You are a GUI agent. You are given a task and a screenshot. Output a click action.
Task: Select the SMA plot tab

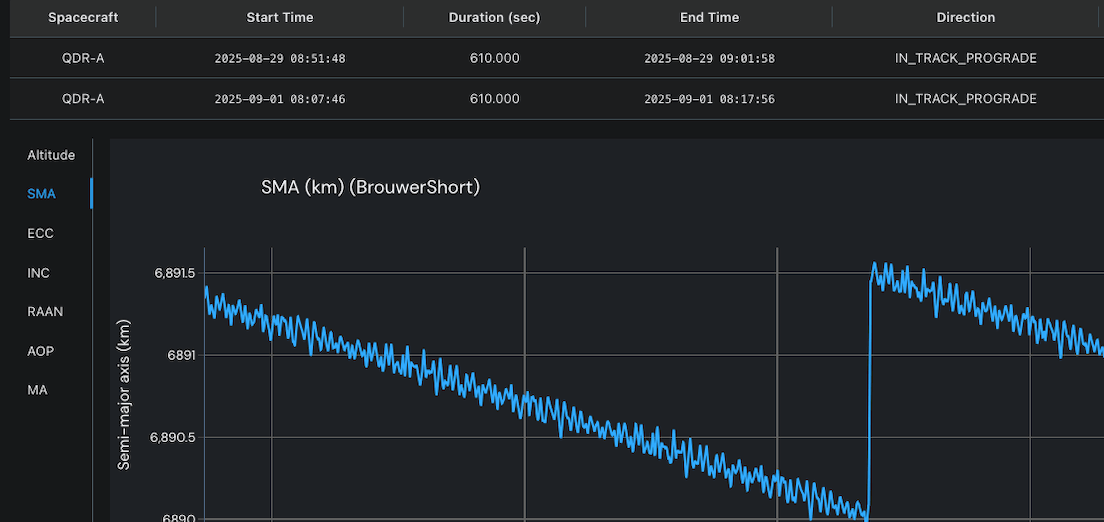coord(42,194)
